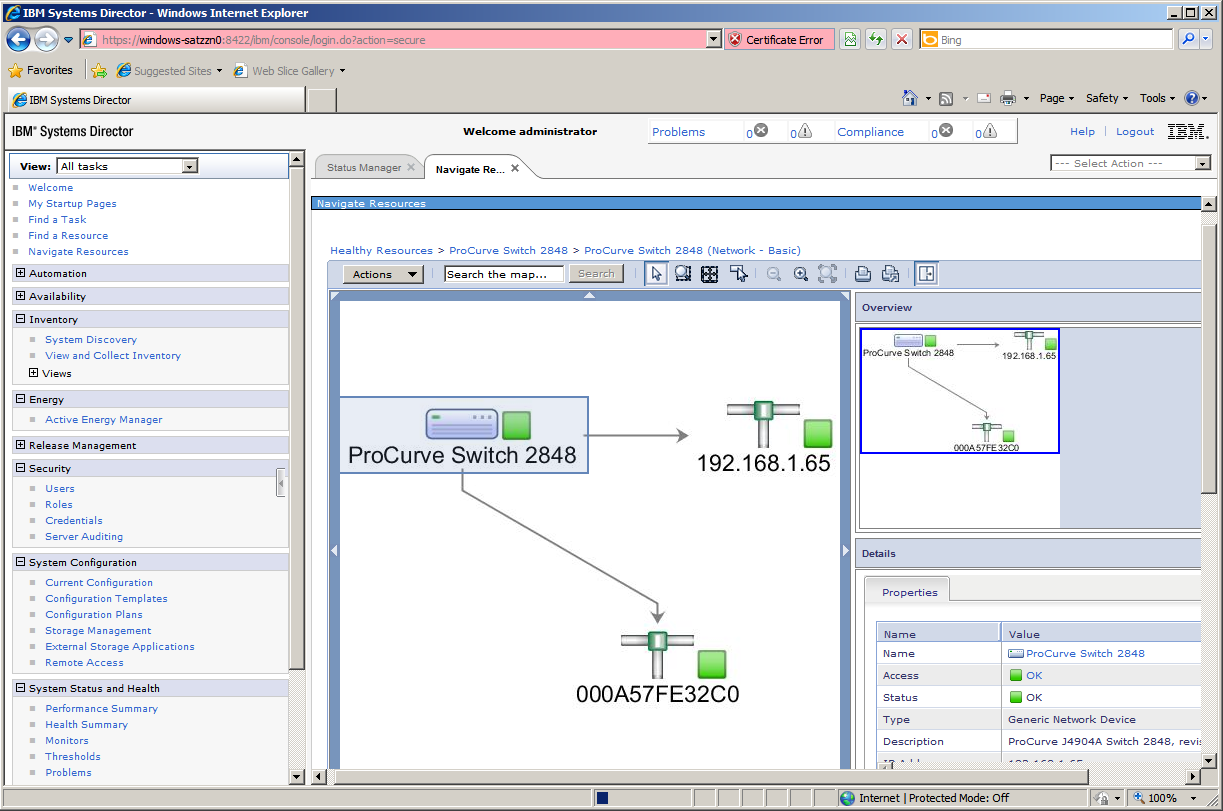Open the System Discovery link
The width and height of the screenshot is (1223, 811).
pyautogui.click(x=91, y=340)
